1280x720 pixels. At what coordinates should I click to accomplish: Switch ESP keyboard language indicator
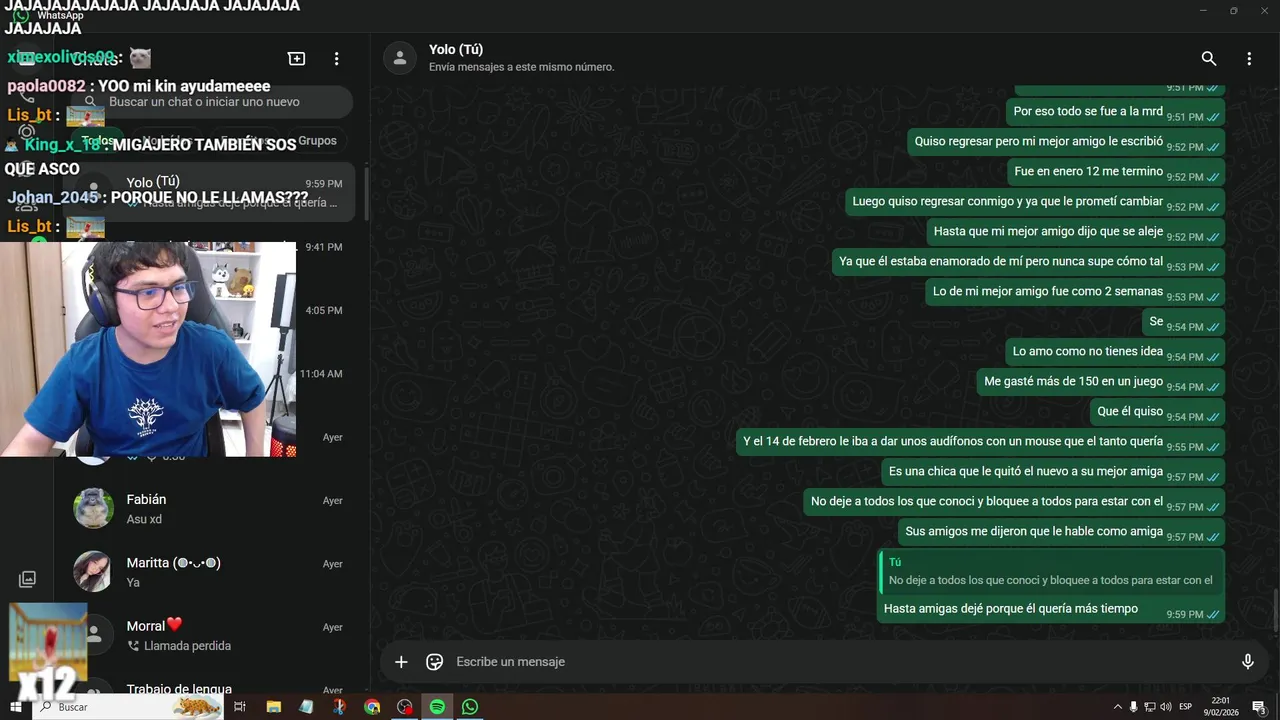tap(1186, 707)
